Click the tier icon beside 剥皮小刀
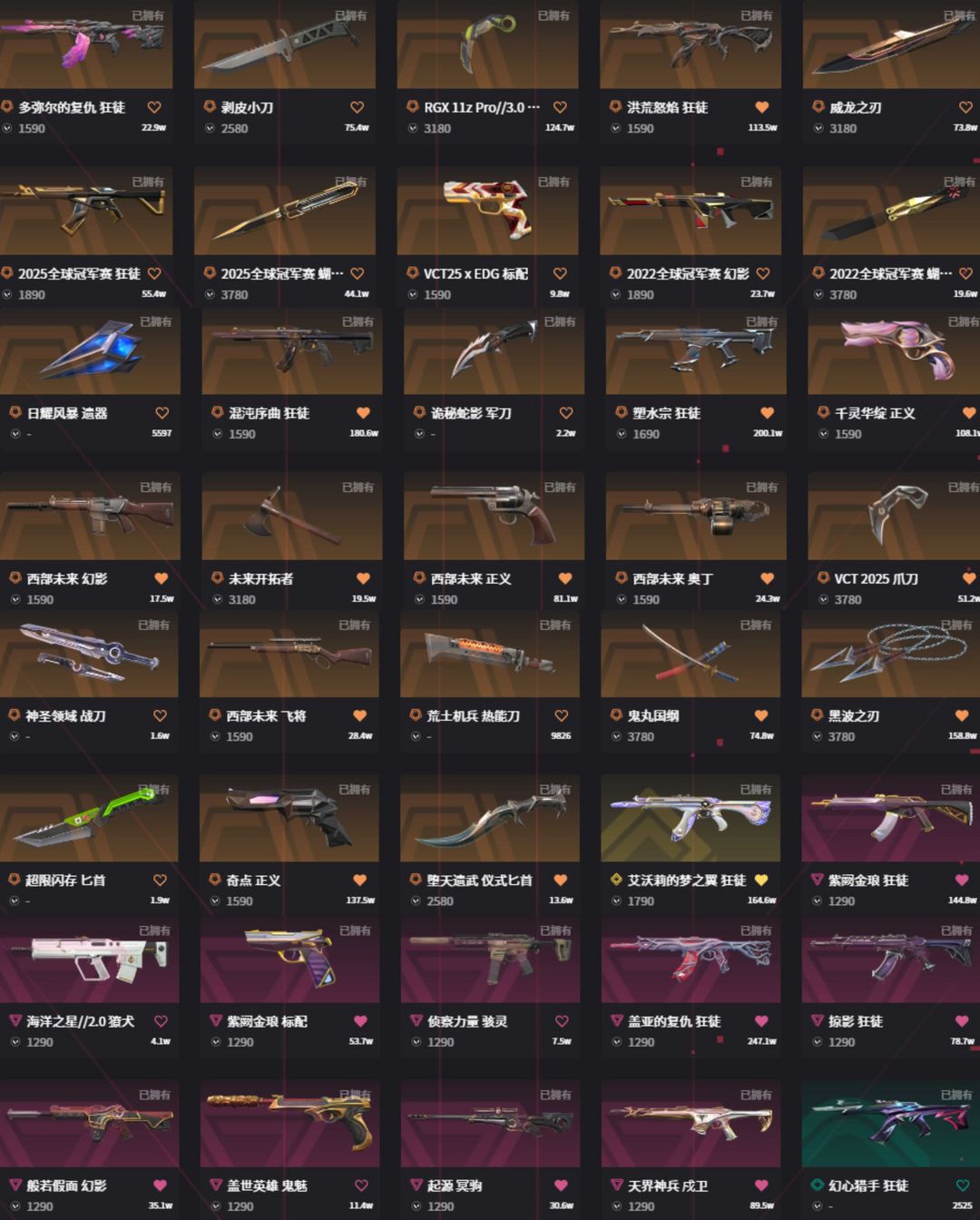980x1220 pixels. (210, 107)
